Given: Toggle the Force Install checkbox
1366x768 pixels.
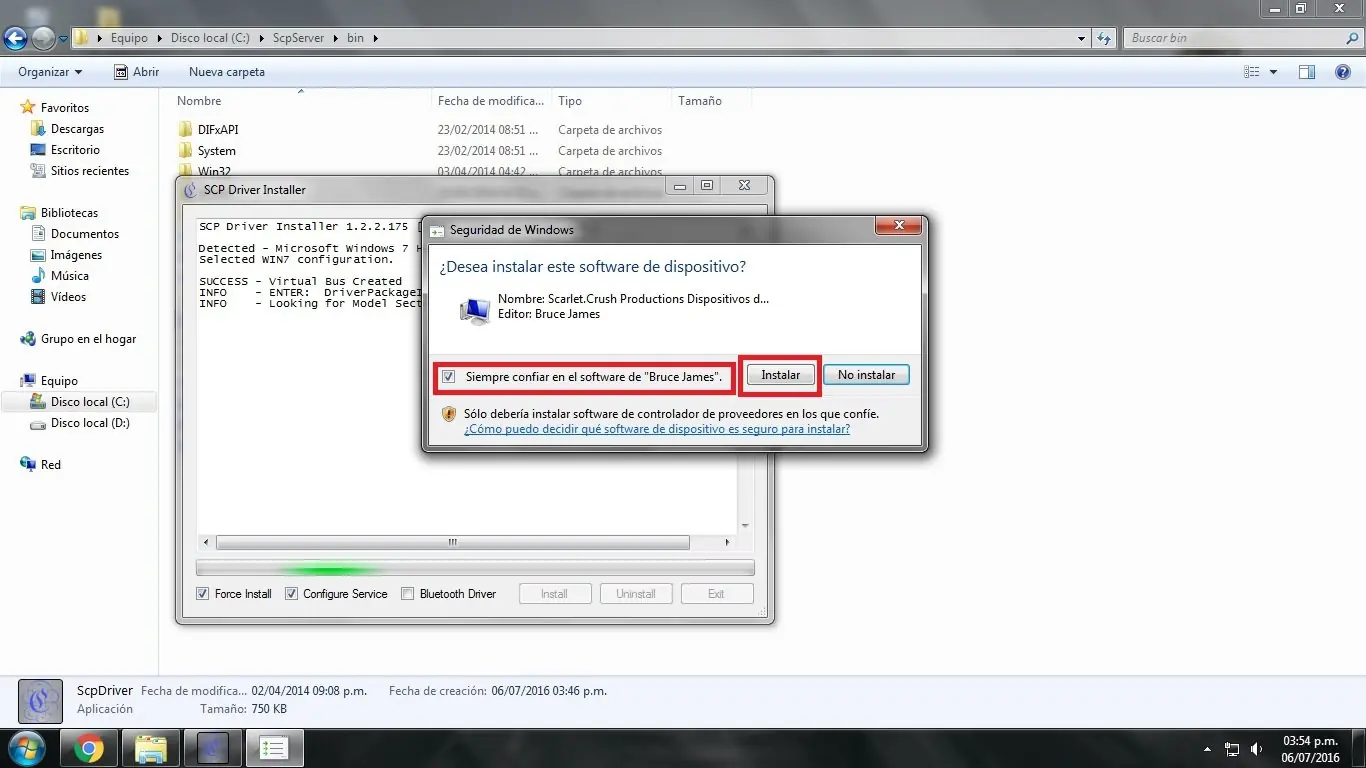Looking at the screenshot, I should click(204, 594).
